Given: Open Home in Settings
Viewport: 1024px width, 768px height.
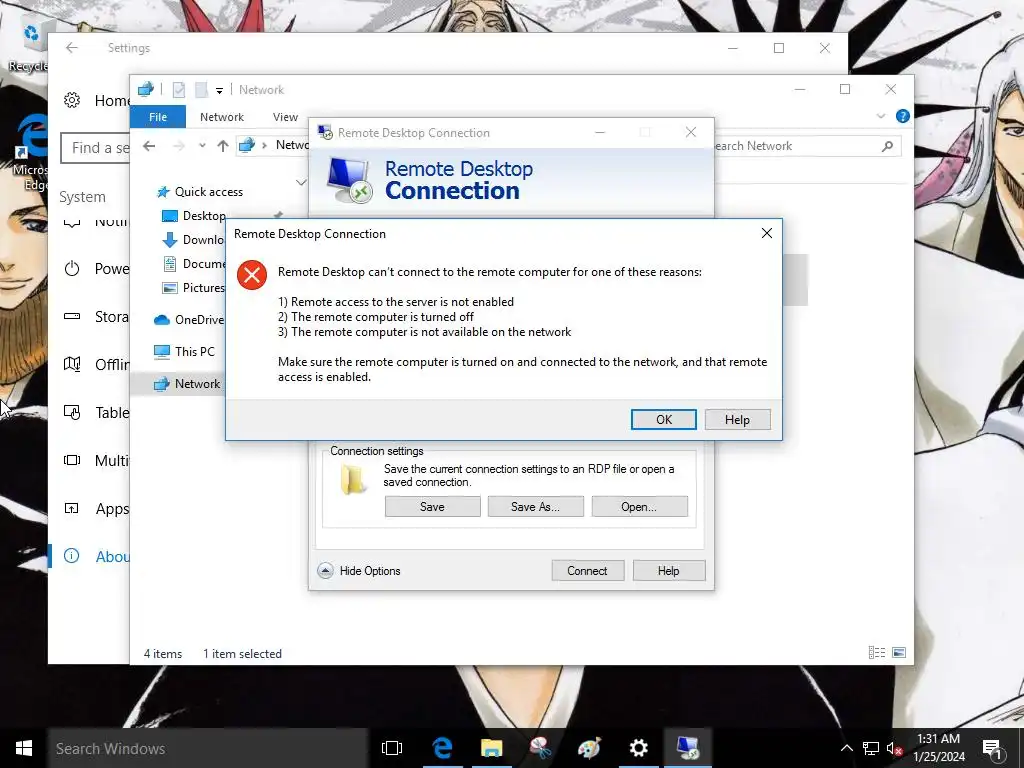Looking at the screenshot, I should click(x=97, y=101).
